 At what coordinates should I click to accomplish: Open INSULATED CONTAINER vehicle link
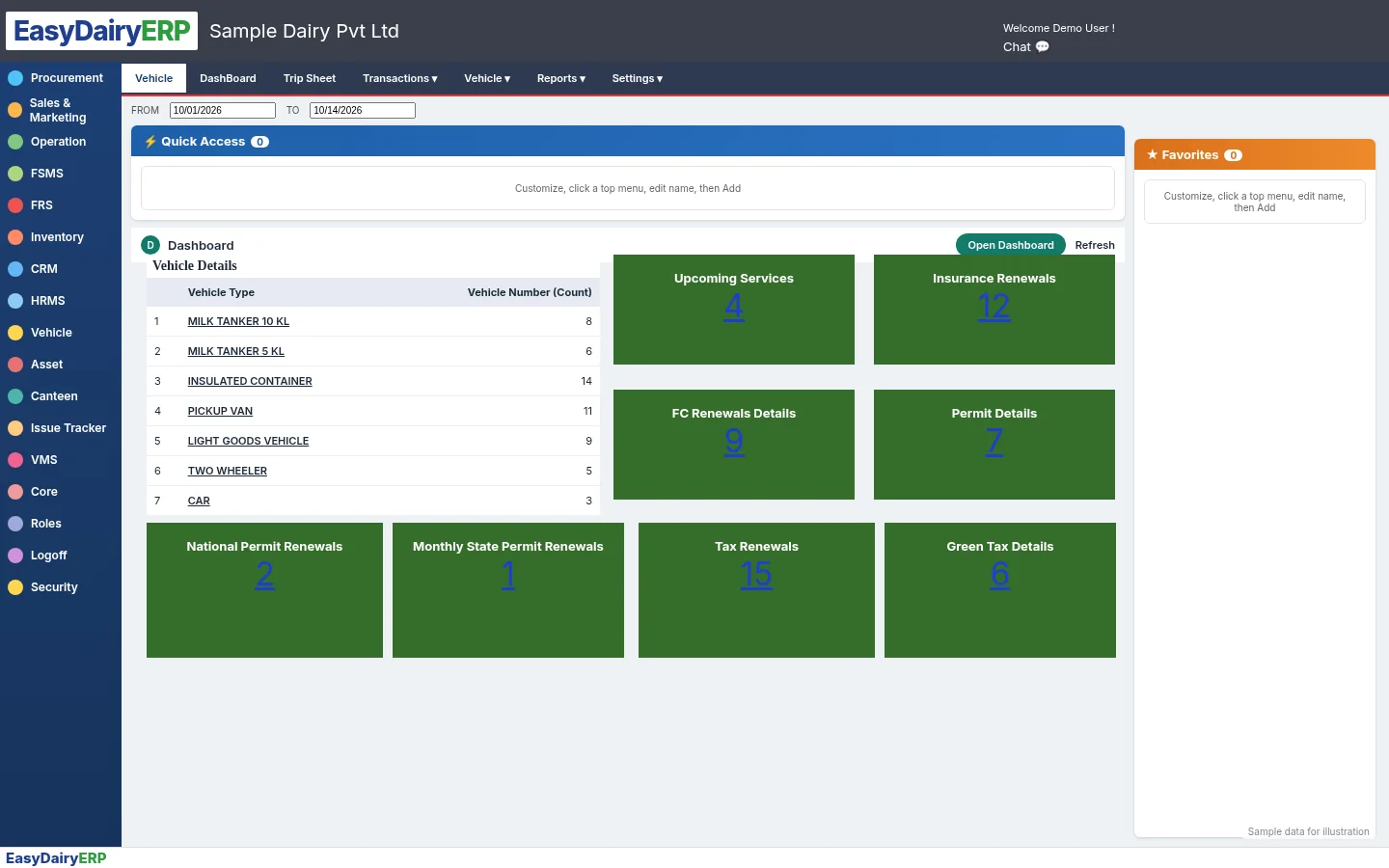(250, 381)
